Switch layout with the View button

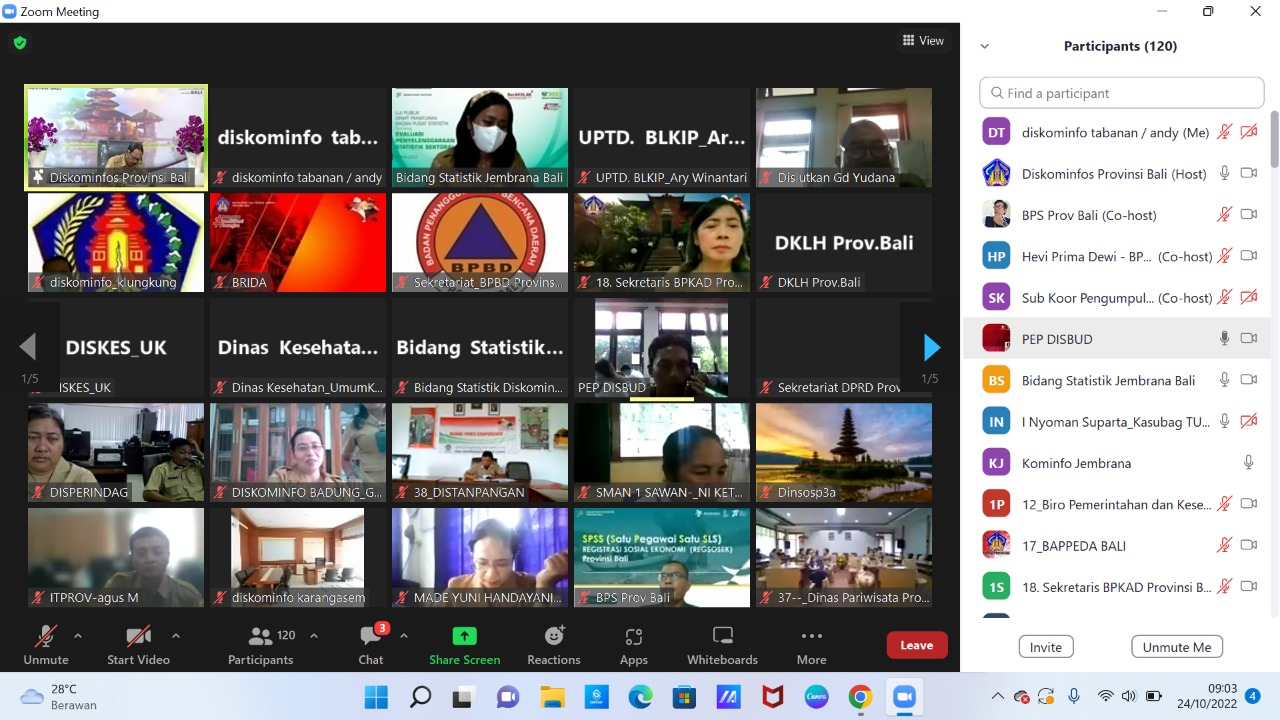pyautogui.click(x=923, y=41)
